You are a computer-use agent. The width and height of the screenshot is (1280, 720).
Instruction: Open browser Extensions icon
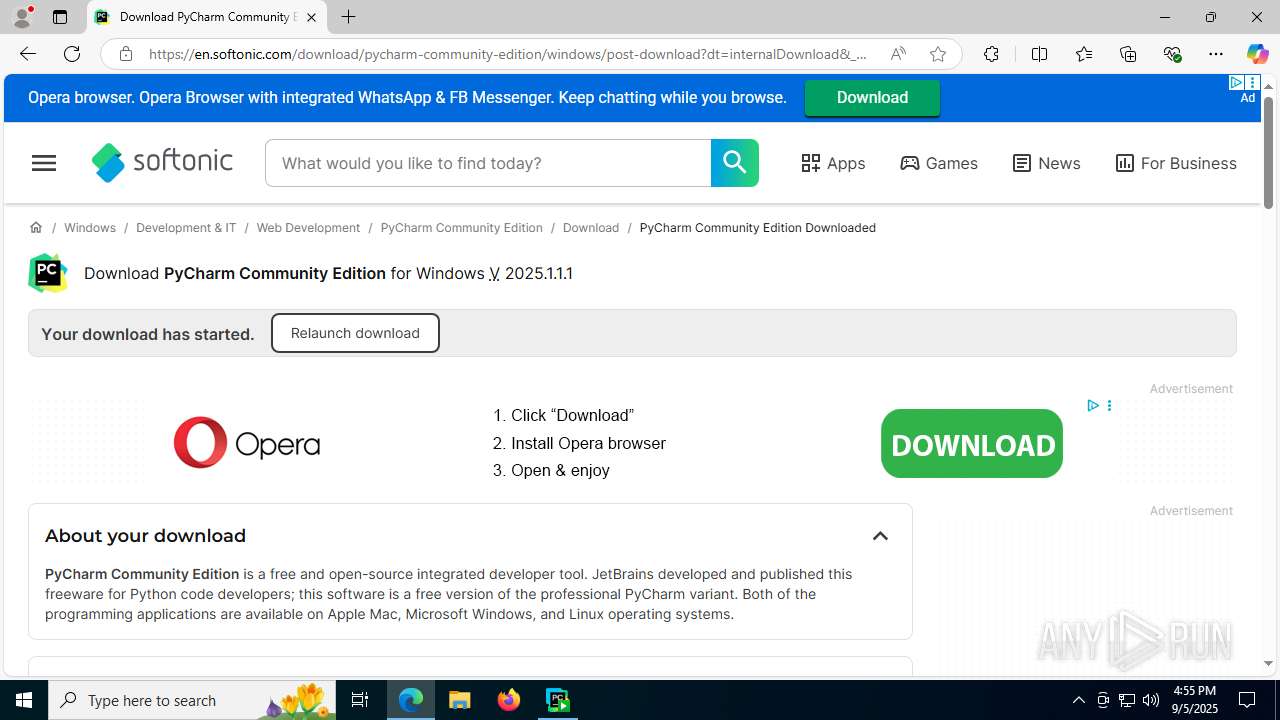tap(991, 54)
